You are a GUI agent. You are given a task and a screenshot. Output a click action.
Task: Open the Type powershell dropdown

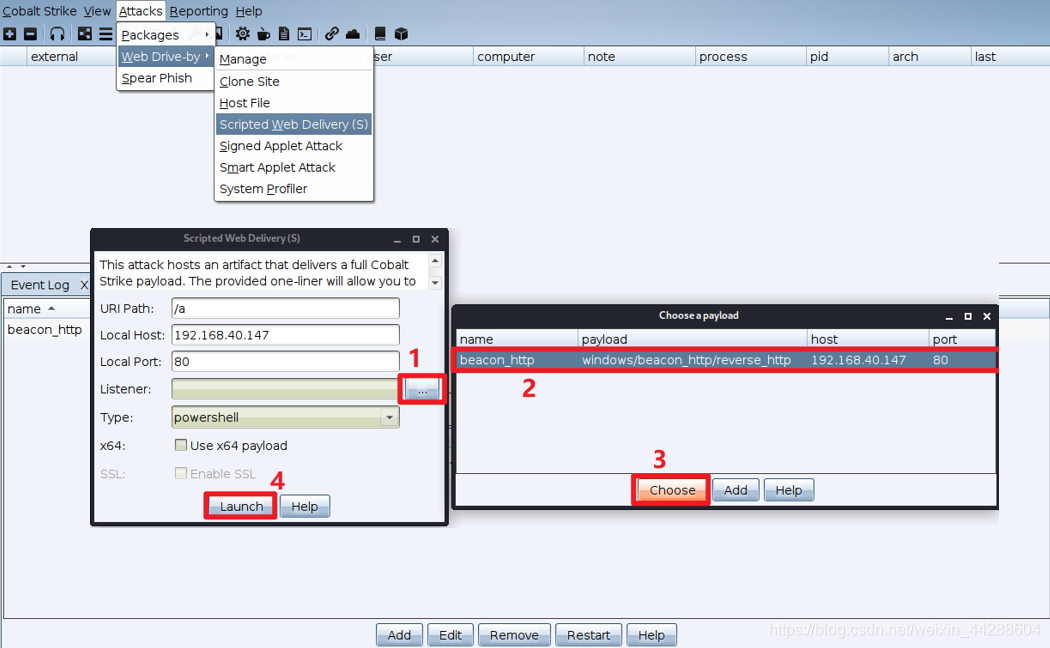click(389, 417)
